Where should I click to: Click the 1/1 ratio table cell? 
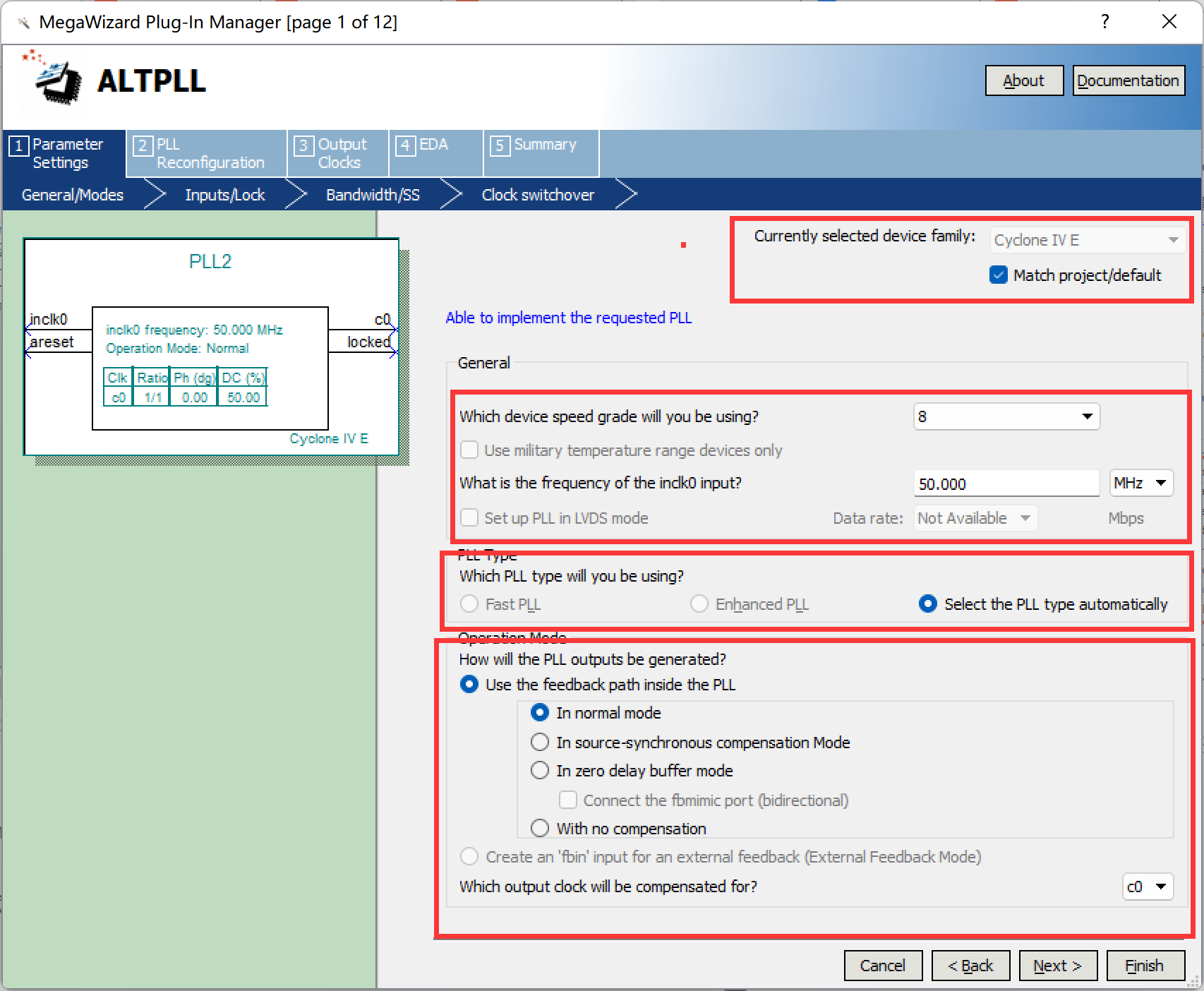point(153,397)
